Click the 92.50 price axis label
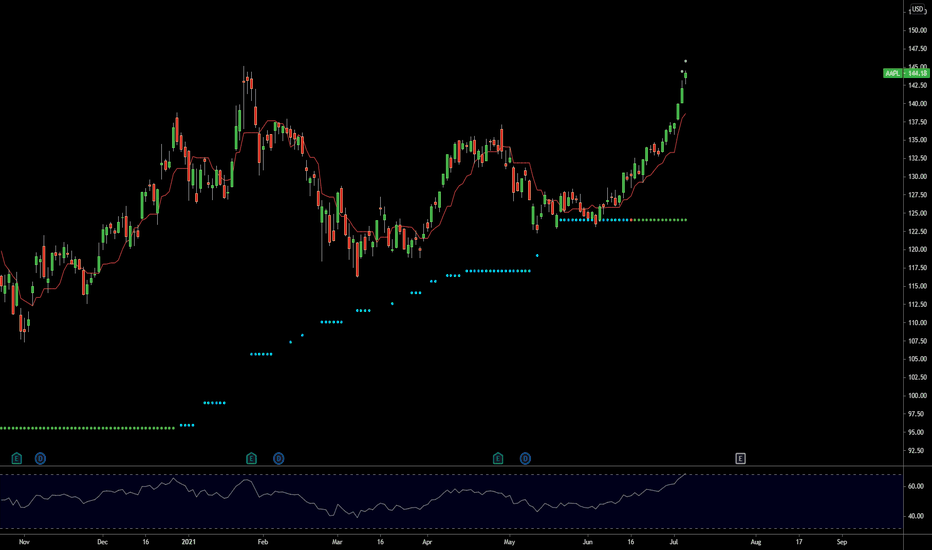Viewport: 932px width, 550px height. click(x=917, y=451)
